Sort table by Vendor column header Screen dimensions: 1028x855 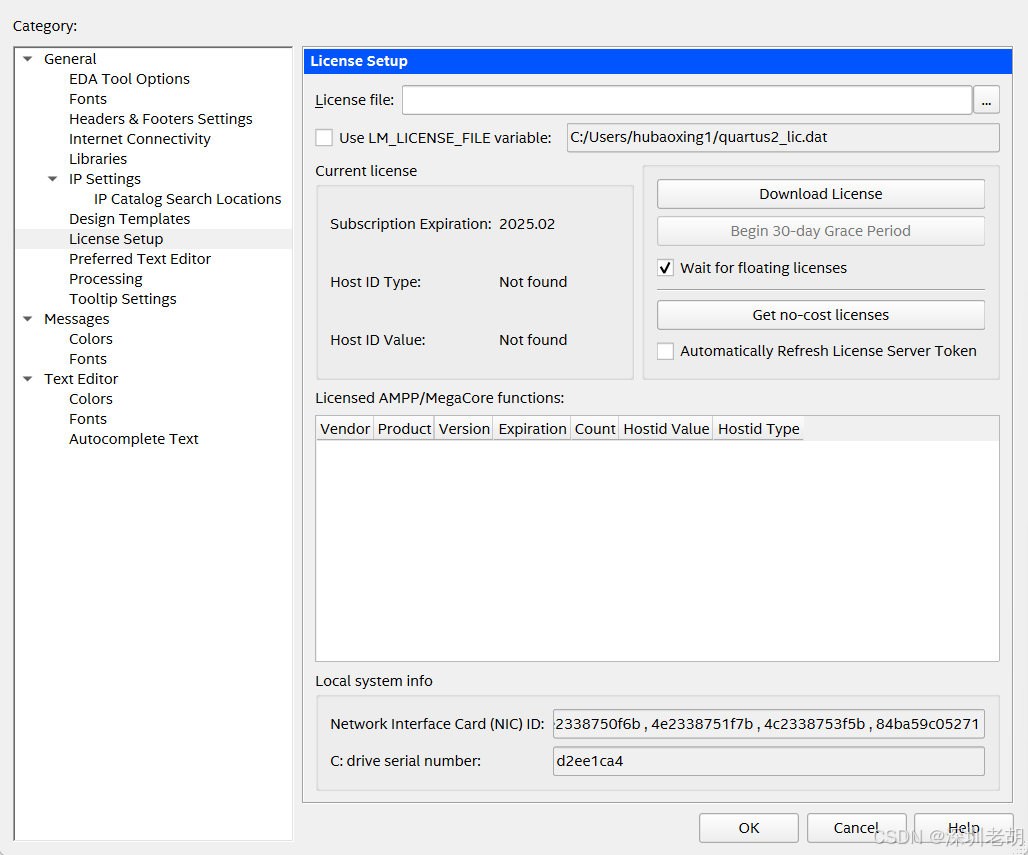(344, 428)
